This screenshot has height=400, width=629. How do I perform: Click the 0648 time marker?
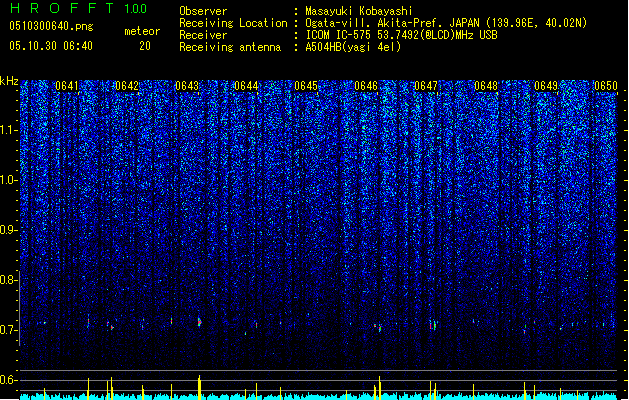point(486,86)
